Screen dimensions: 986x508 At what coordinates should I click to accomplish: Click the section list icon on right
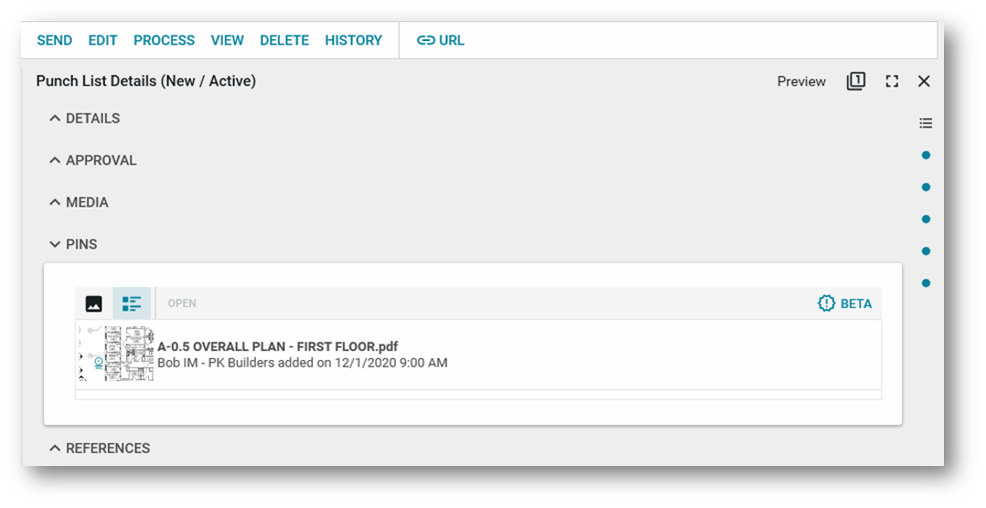[x=926, y=123]
